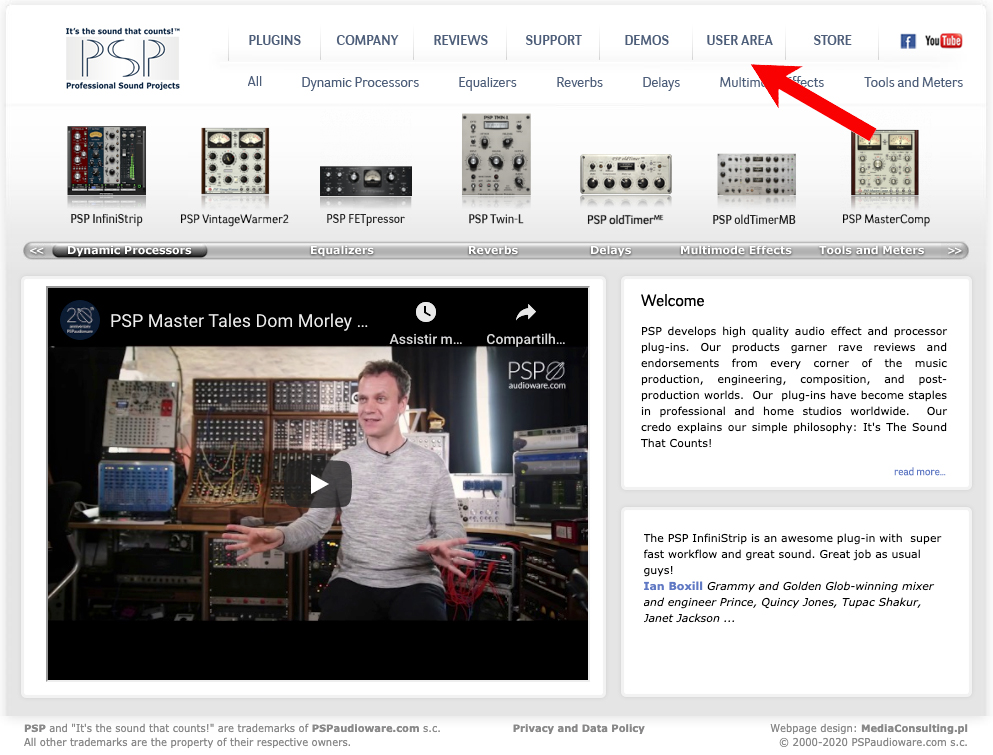This screenshot has width=993, height=755.
Task: Select the All submenu category
Action: point(255,82)
